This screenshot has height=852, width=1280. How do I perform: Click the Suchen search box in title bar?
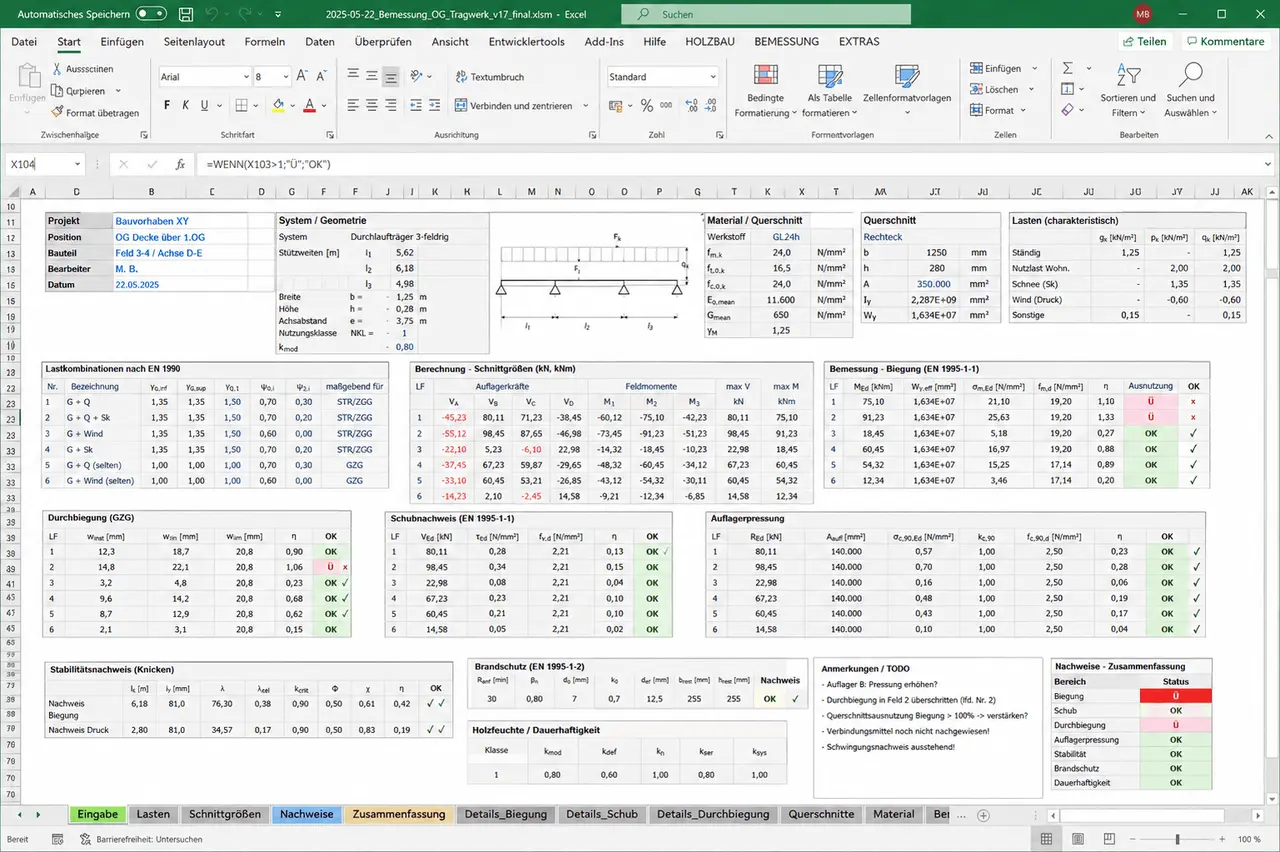click(x=766, y=14)
